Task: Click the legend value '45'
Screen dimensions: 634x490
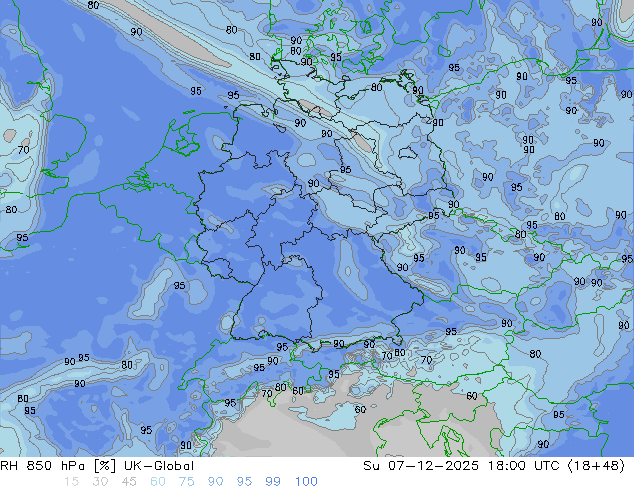Action: click(x=129, y=482)
